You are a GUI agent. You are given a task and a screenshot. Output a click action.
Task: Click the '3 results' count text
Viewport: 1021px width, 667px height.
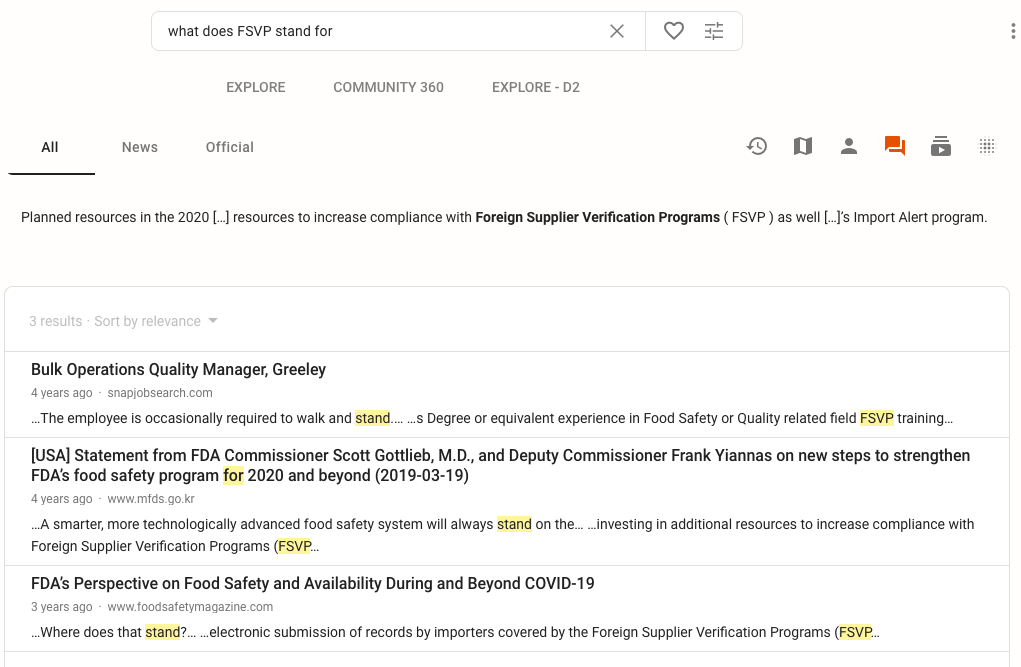coord(55,321)
